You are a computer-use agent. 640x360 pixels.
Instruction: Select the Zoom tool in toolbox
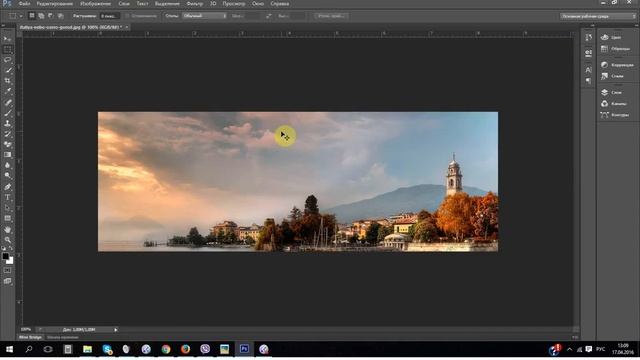[7, 240]
